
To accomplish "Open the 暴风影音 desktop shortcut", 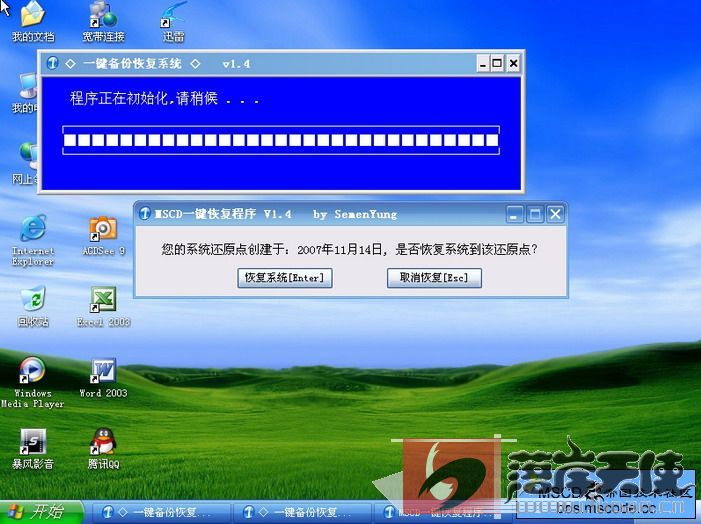I will 33,449.
